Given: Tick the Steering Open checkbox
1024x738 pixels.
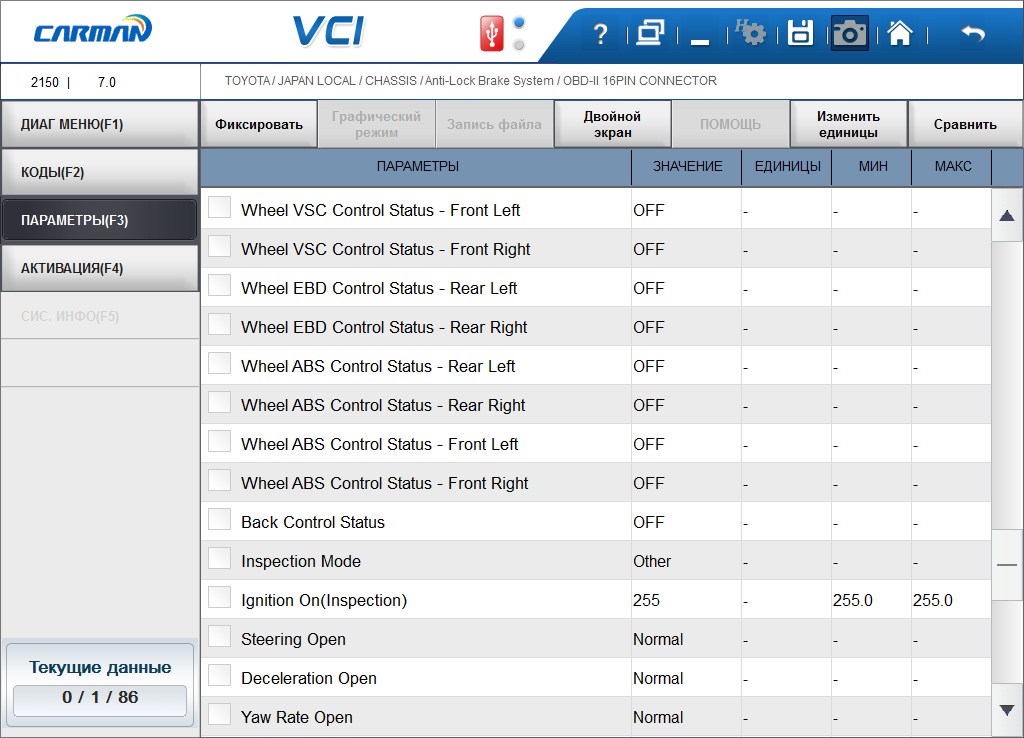Looking at the screenshot, I should (x=219, y=637).
